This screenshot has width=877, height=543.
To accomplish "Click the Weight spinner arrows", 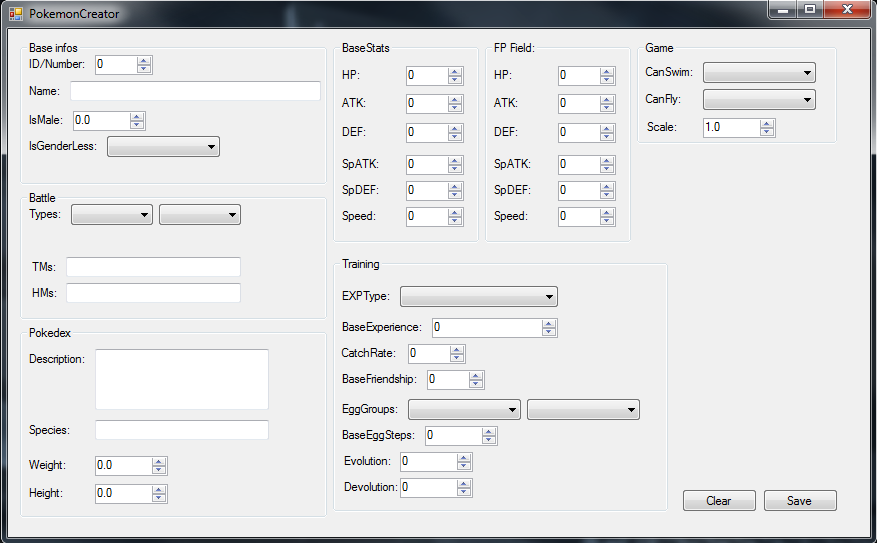I will pos(159,466).
